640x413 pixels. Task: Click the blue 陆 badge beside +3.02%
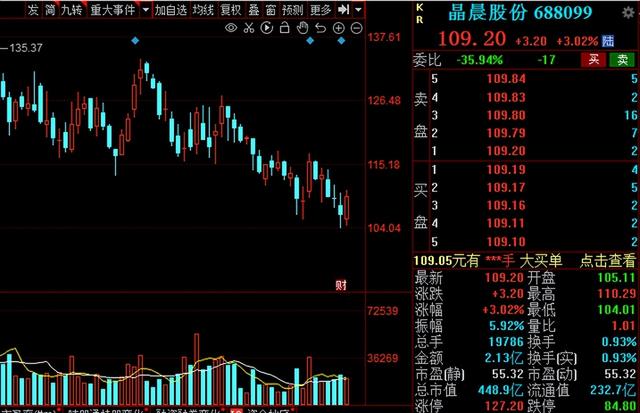coord(608,41)
